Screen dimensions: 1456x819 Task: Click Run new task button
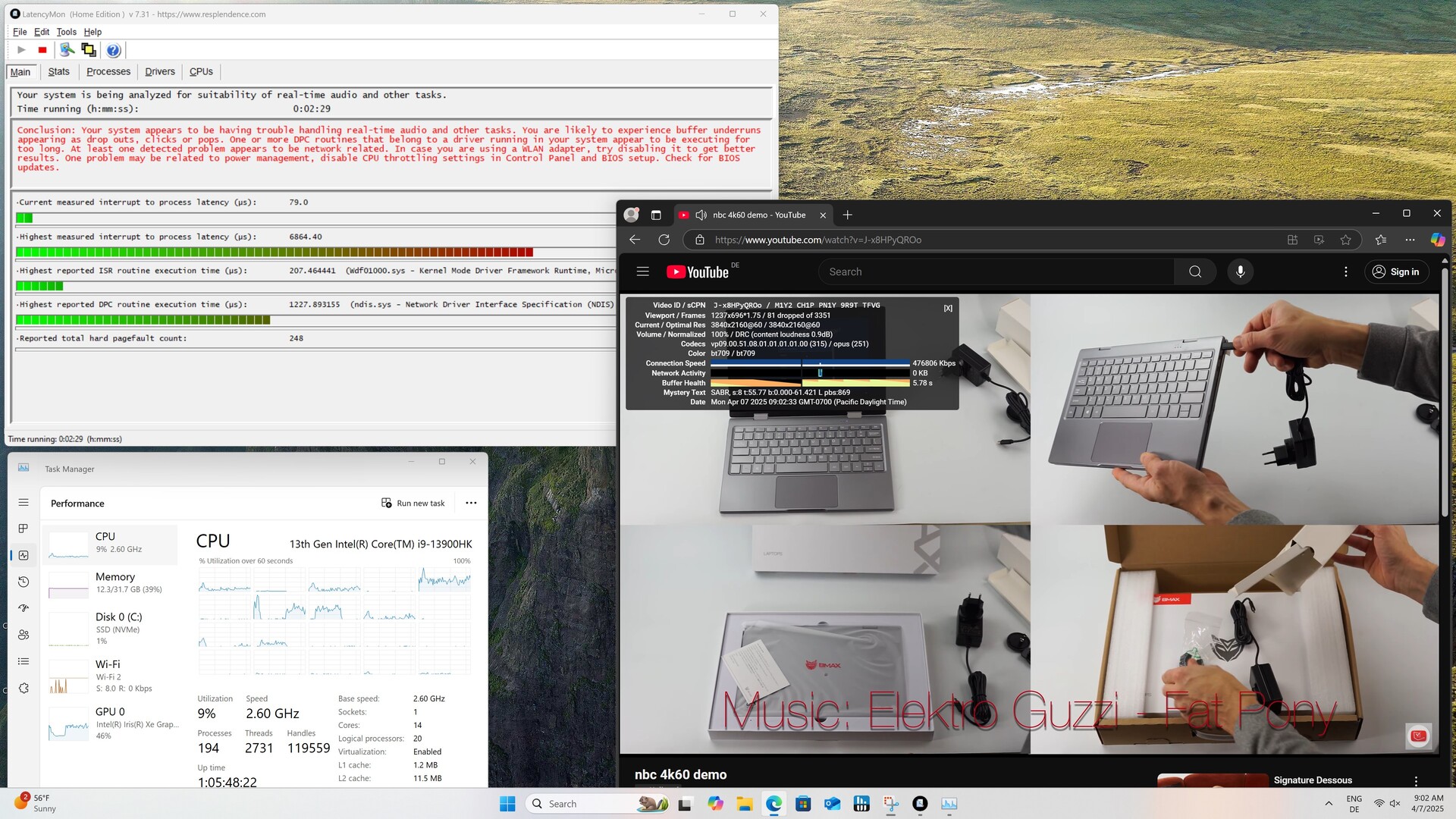point(413,503)
